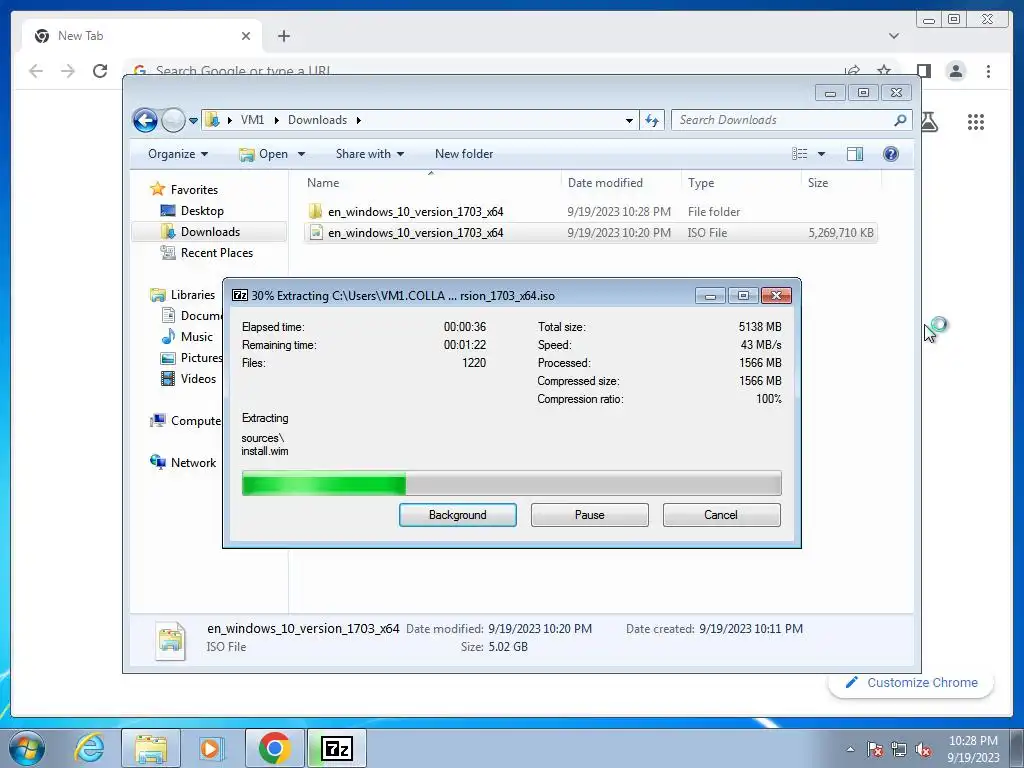Open recent pages dropdown next to nav arrows
Screen dimensions: 1024x768
(x=193, y=121)
